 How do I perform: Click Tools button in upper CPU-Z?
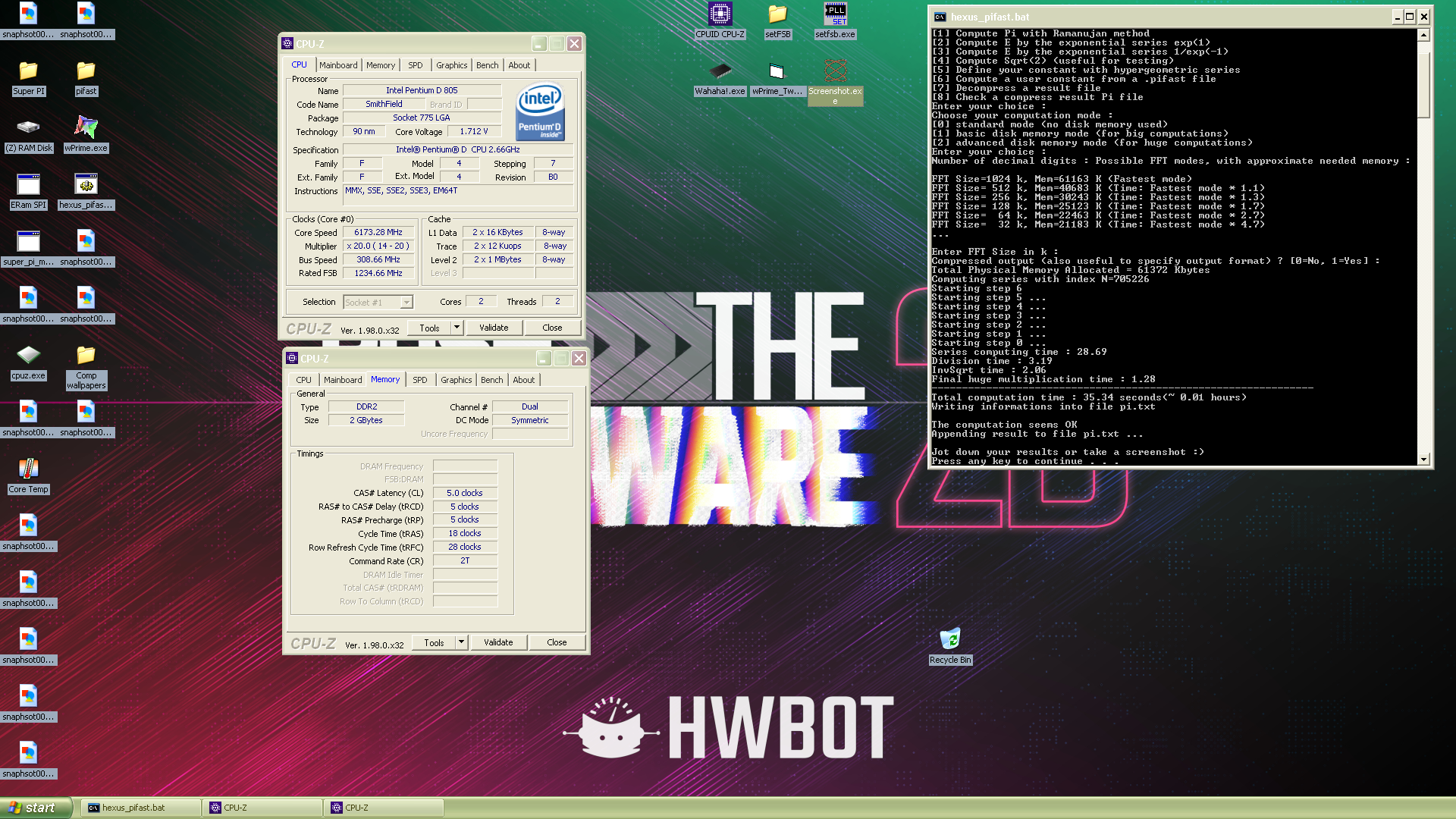tap(429, 328)
